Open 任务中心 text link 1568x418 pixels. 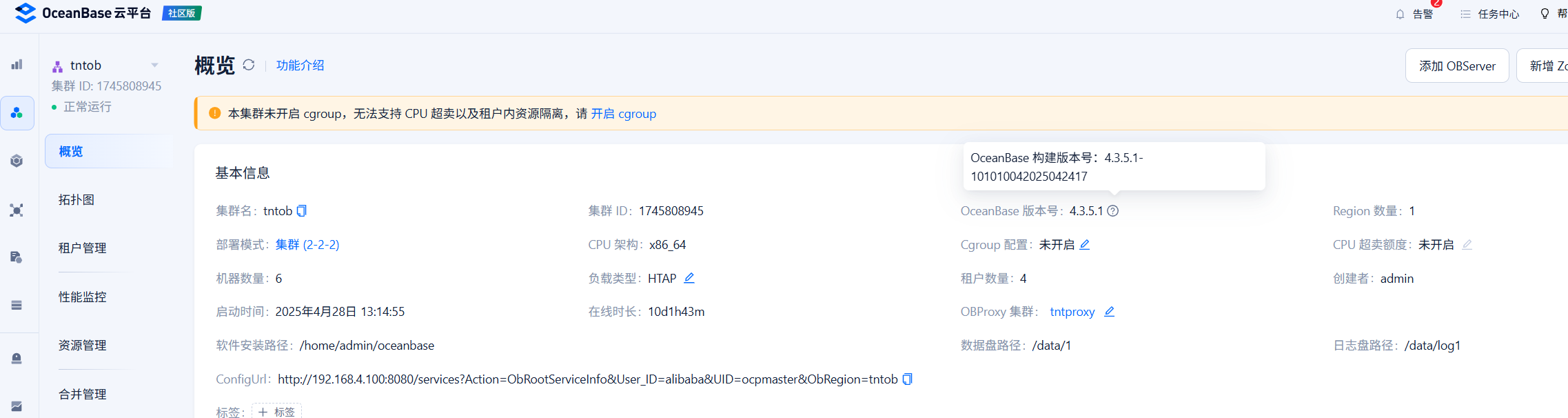[x=1498, y=14]
